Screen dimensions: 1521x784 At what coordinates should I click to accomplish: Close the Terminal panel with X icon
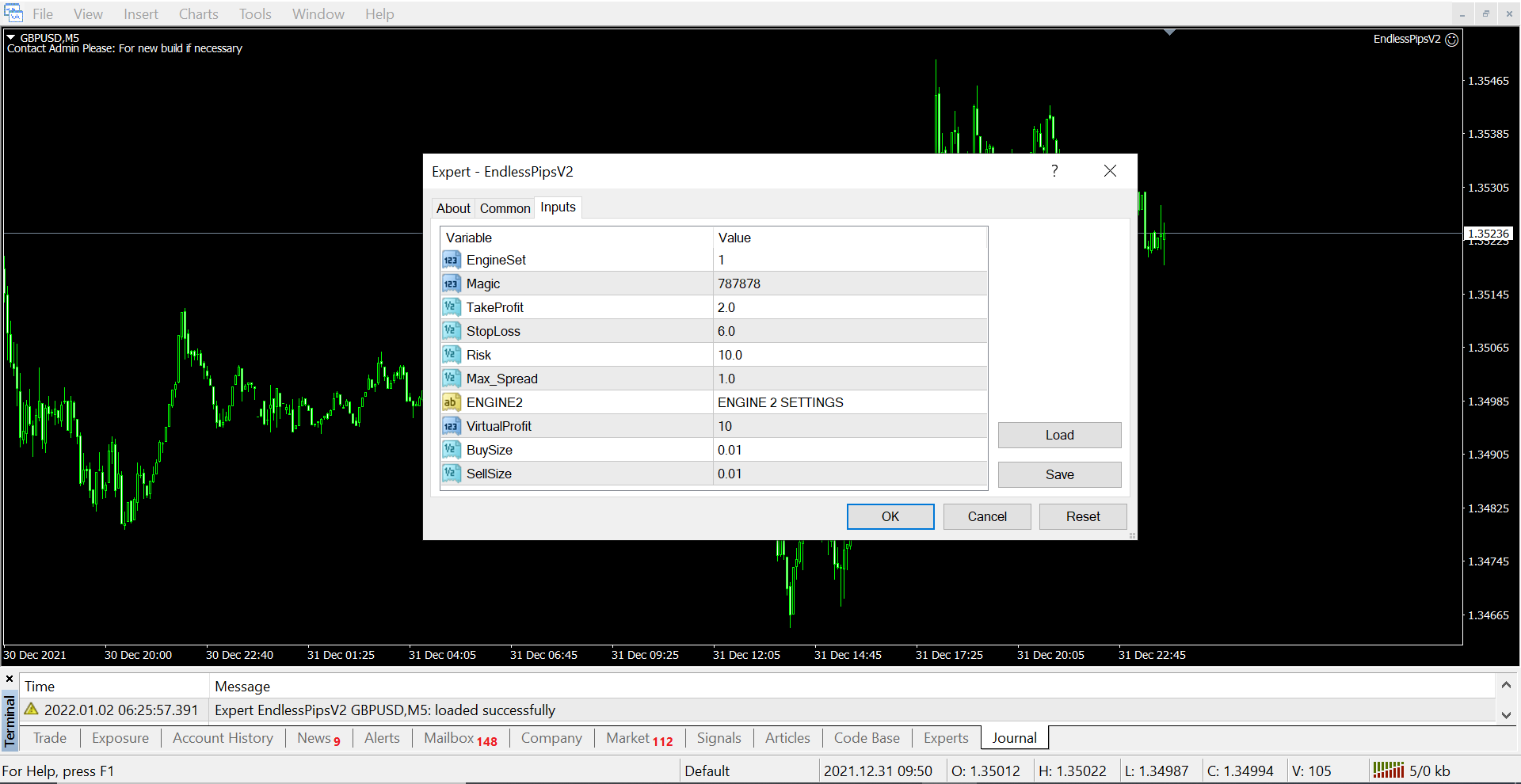10,679
